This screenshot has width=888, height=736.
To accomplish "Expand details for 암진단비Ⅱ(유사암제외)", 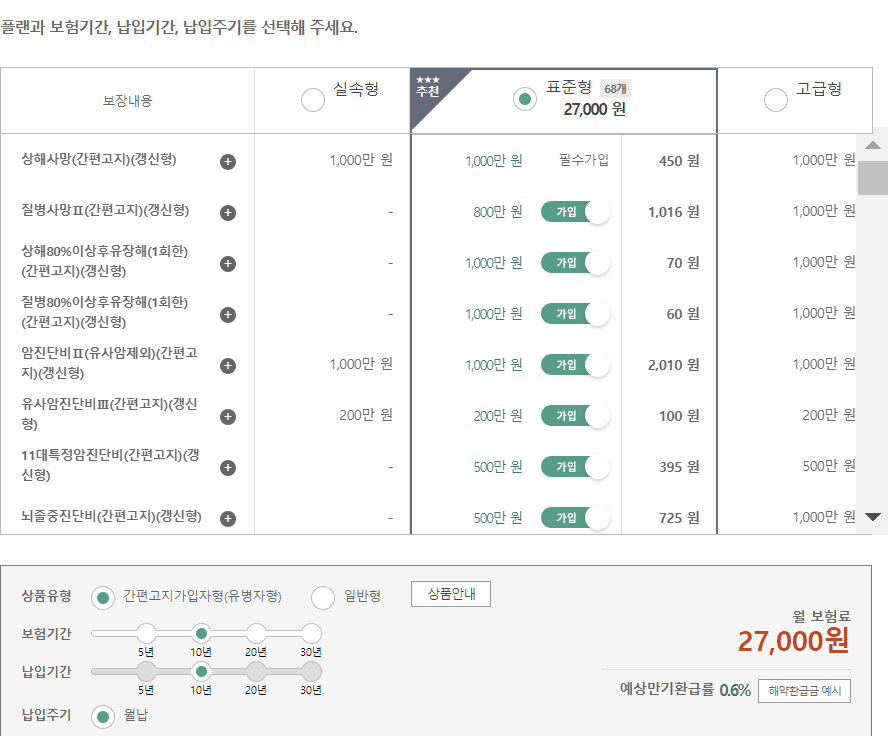I will pos(228,366).
